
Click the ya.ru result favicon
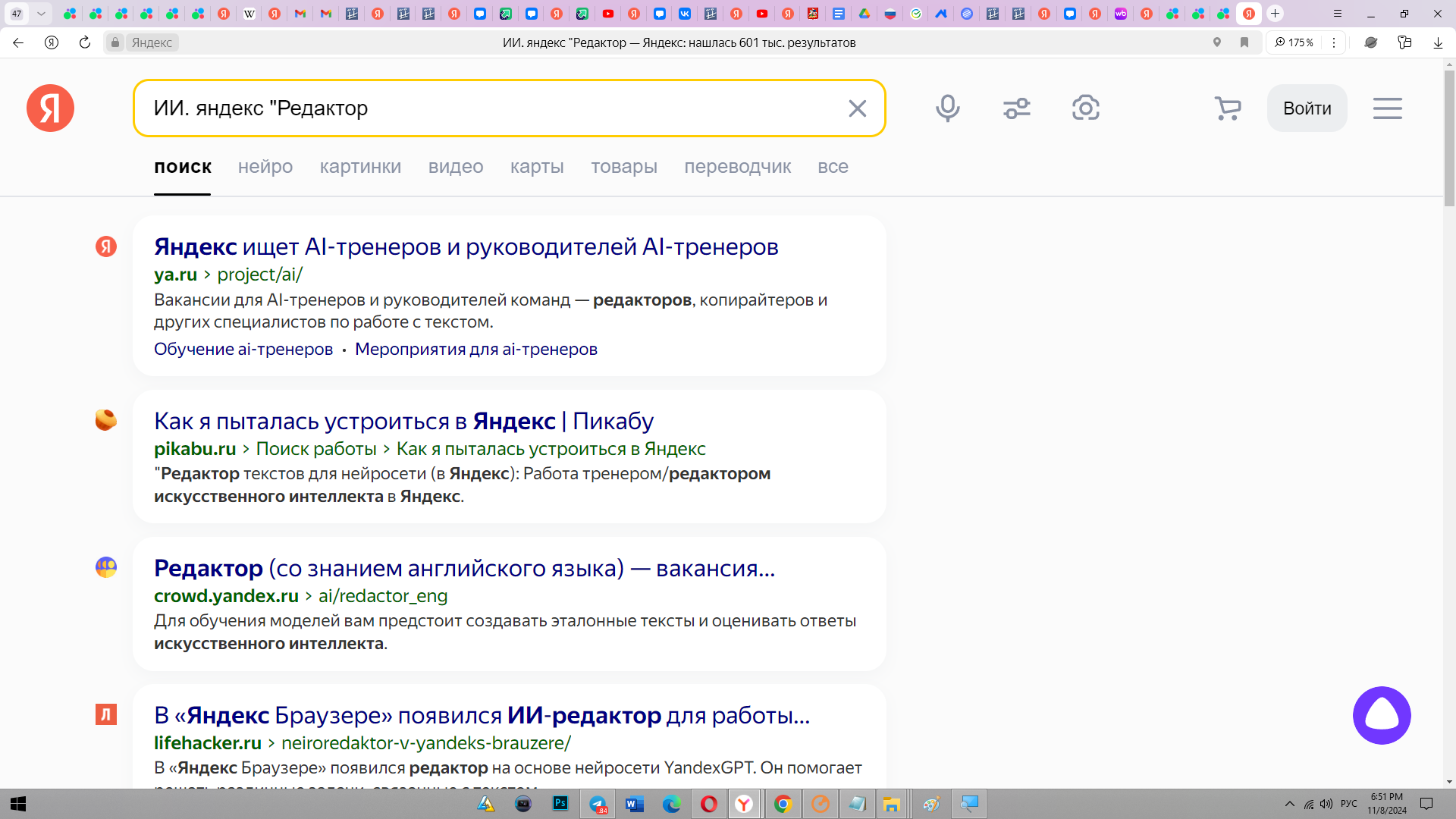(106, 246)
